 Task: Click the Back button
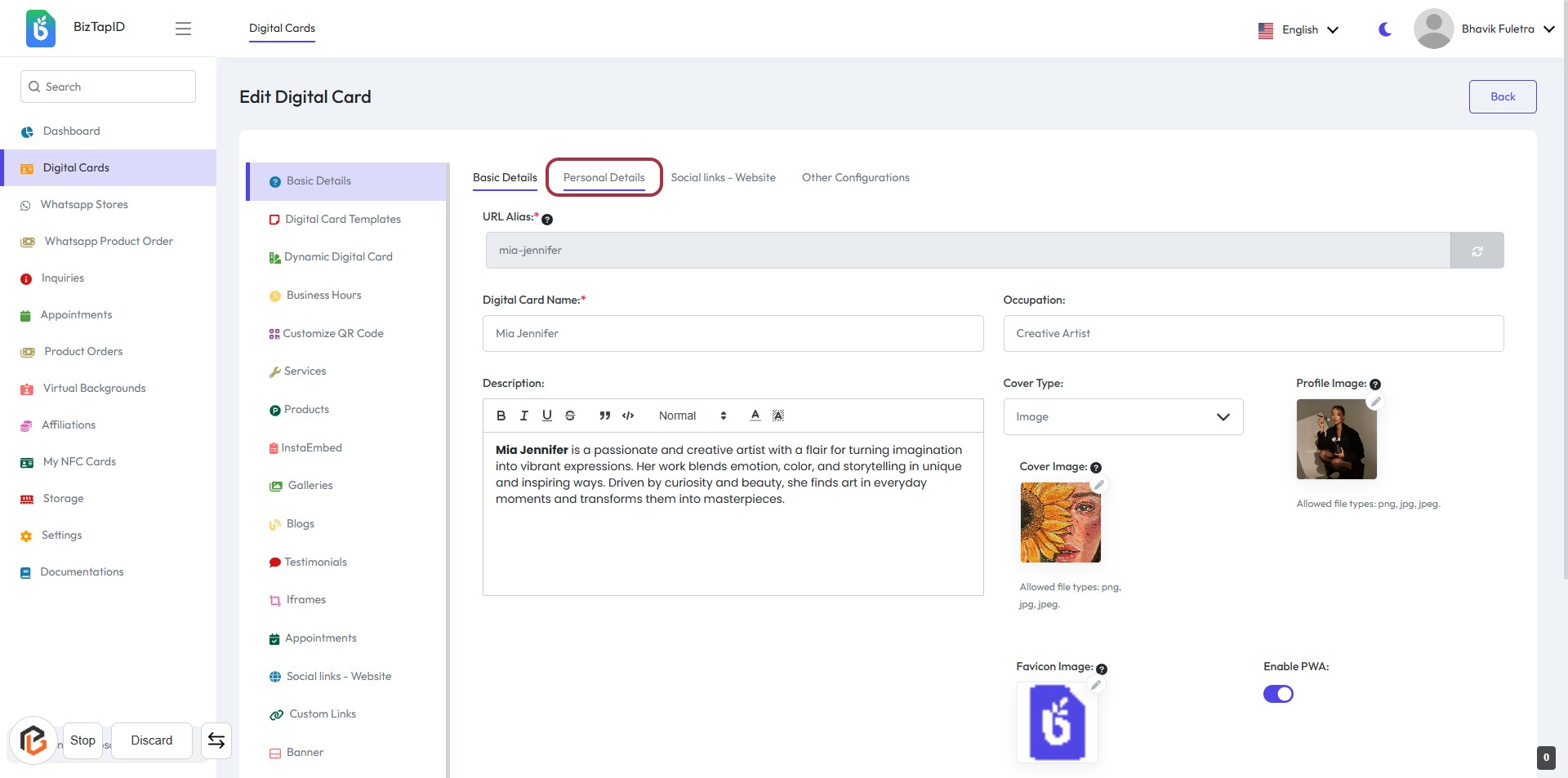pos(1502,96)
